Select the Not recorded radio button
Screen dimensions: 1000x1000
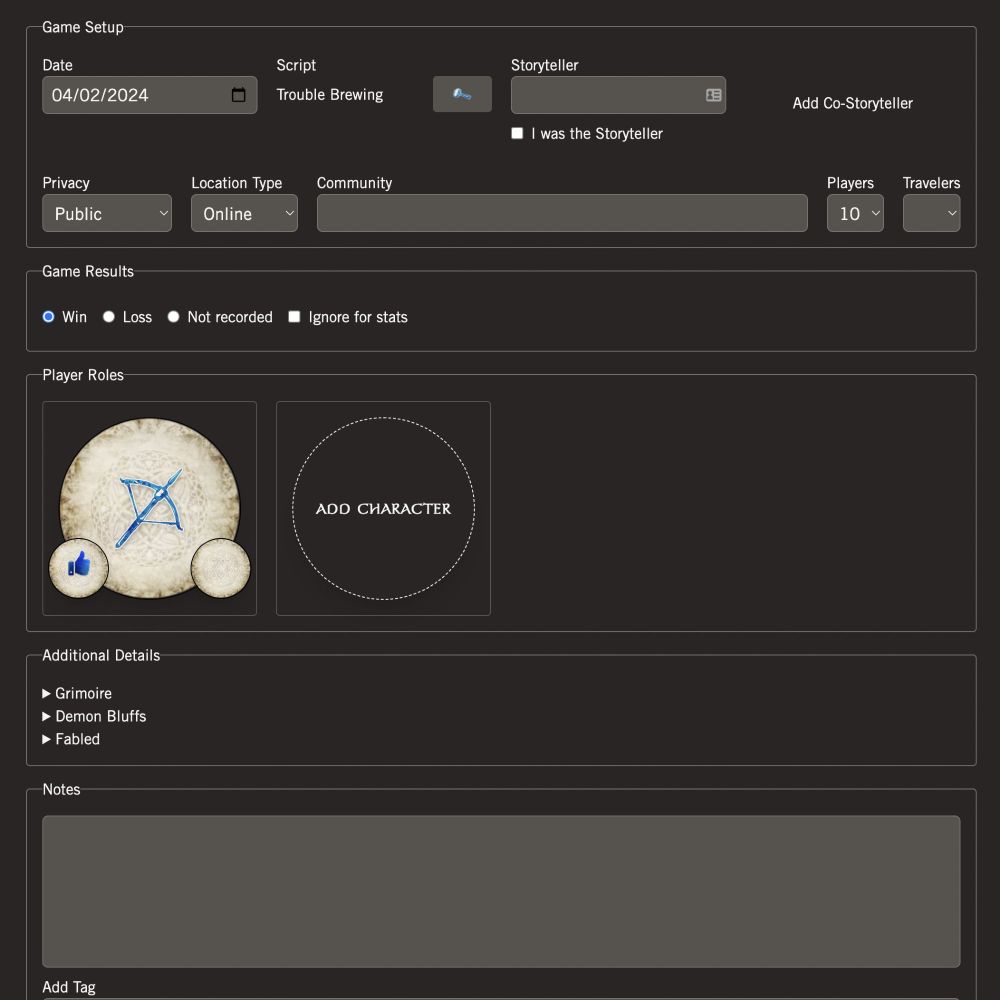point(173,317)
